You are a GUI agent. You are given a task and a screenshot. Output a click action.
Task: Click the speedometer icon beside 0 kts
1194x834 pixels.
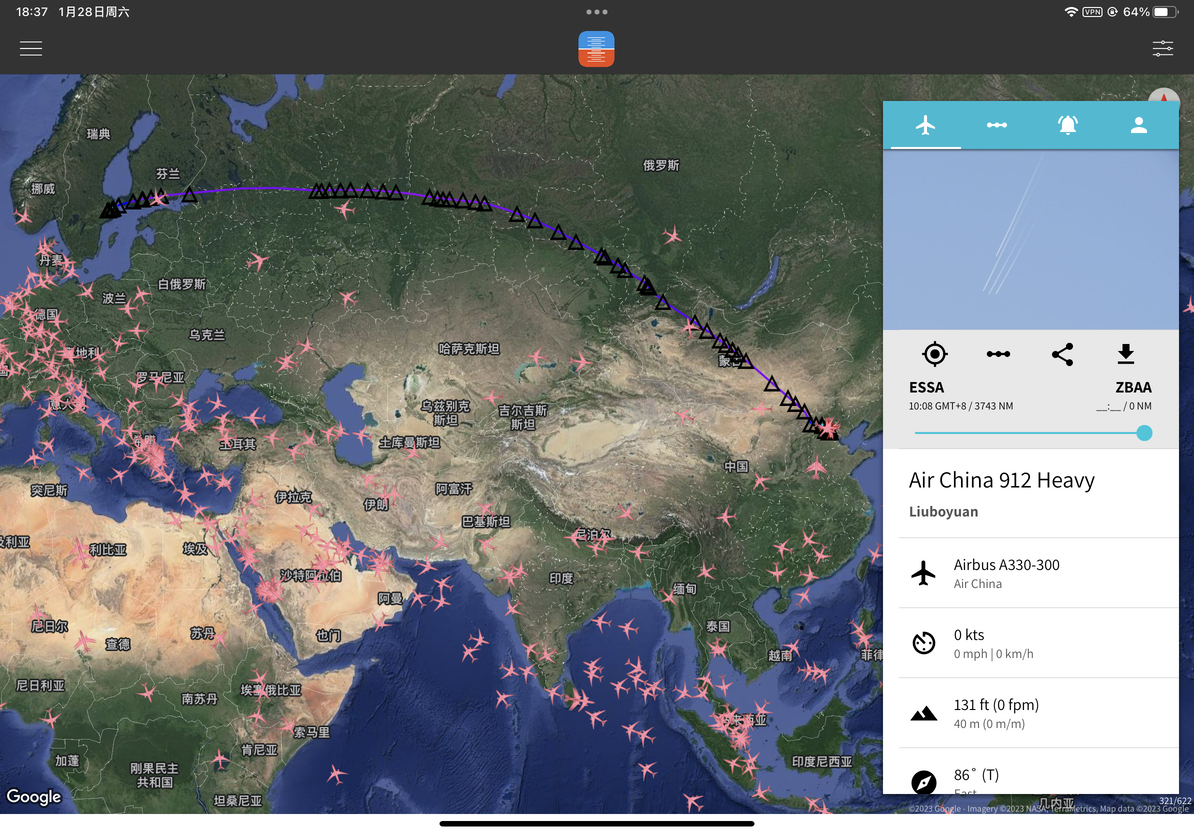click(924, 643)
